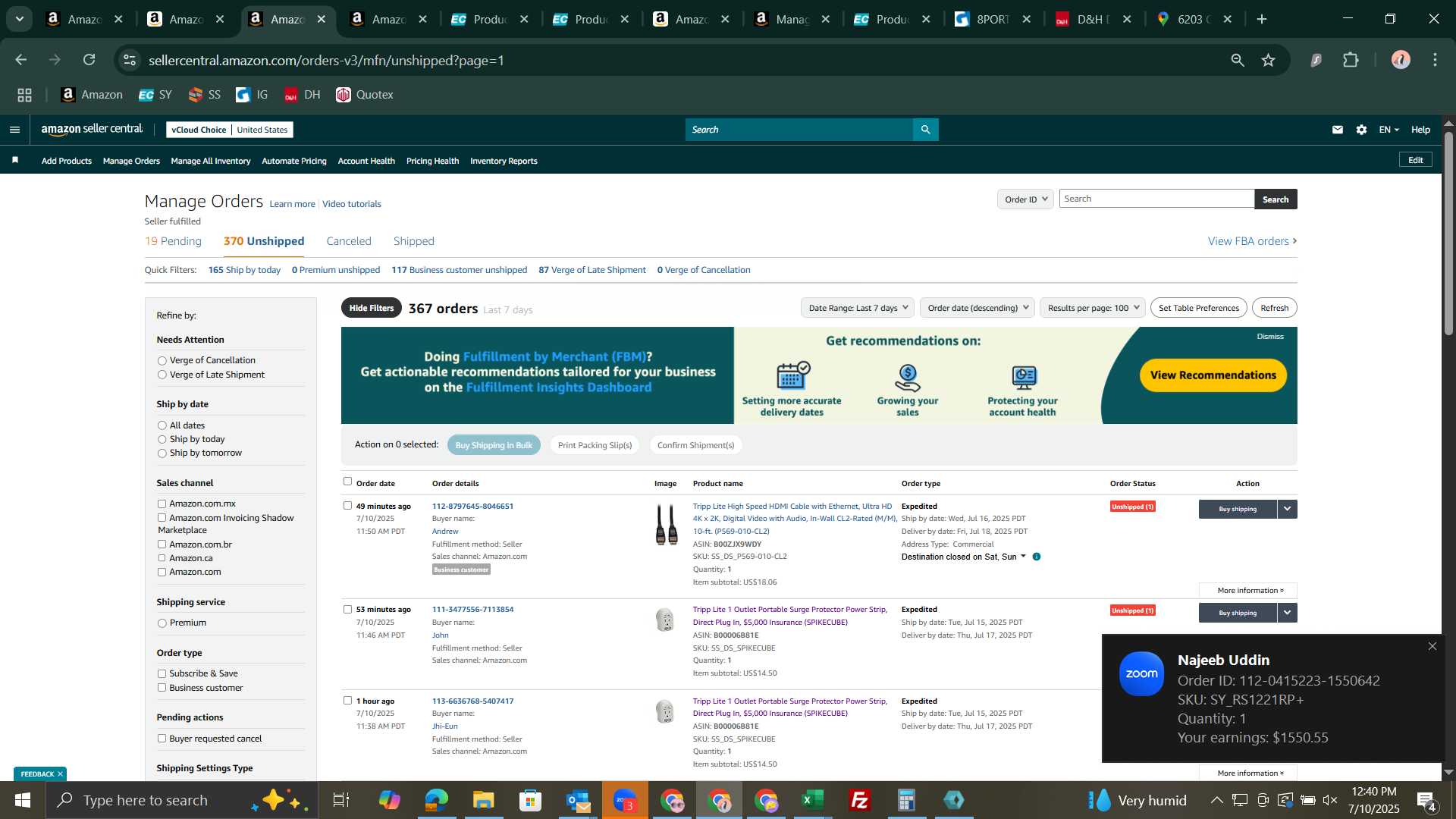Open the browser tab search chevron
Screen dimensions: 1456x819
tap(20, 19)
